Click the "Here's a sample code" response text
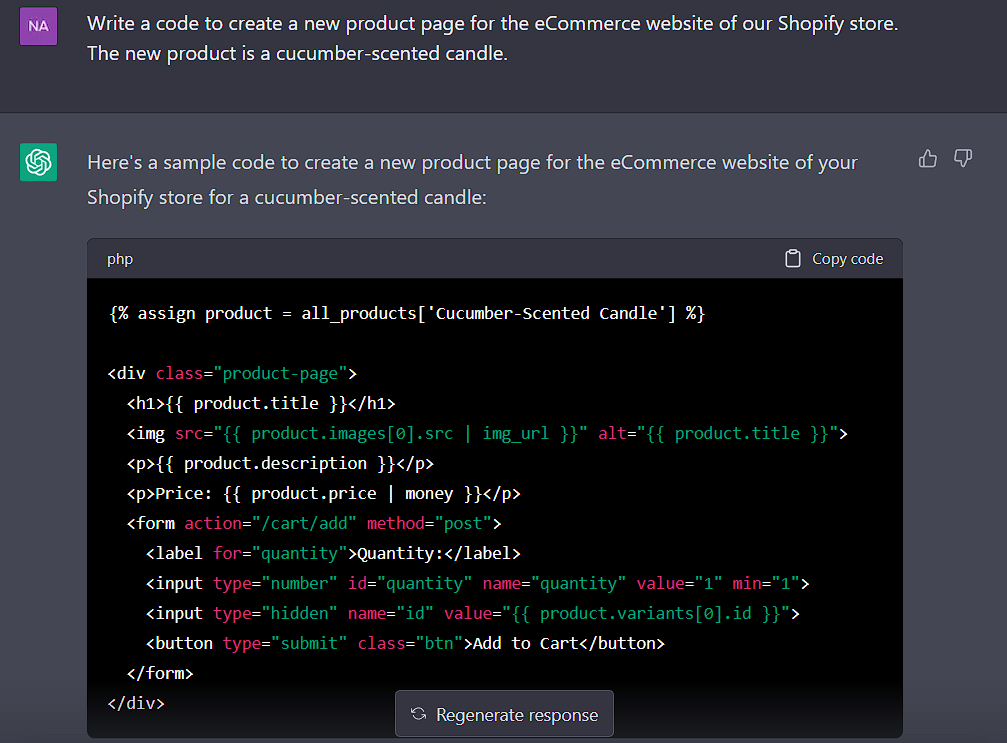Viewport: 1007px width, 743px height. 472,180
